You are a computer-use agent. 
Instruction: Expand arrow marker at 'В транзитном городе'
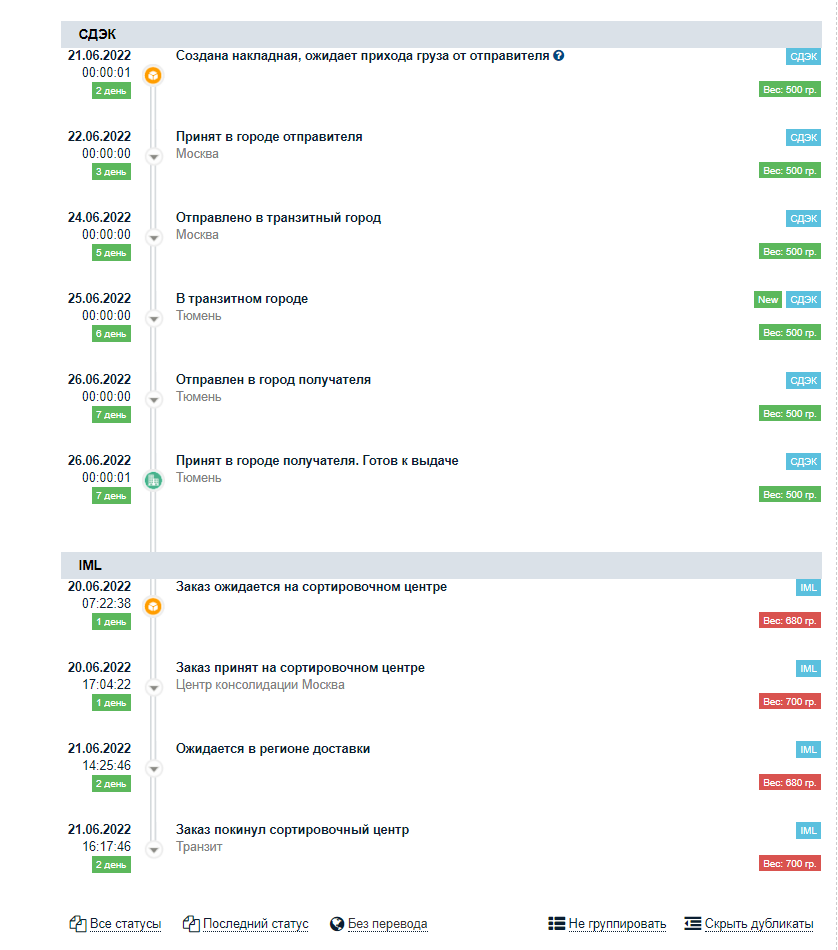(154, 319)
